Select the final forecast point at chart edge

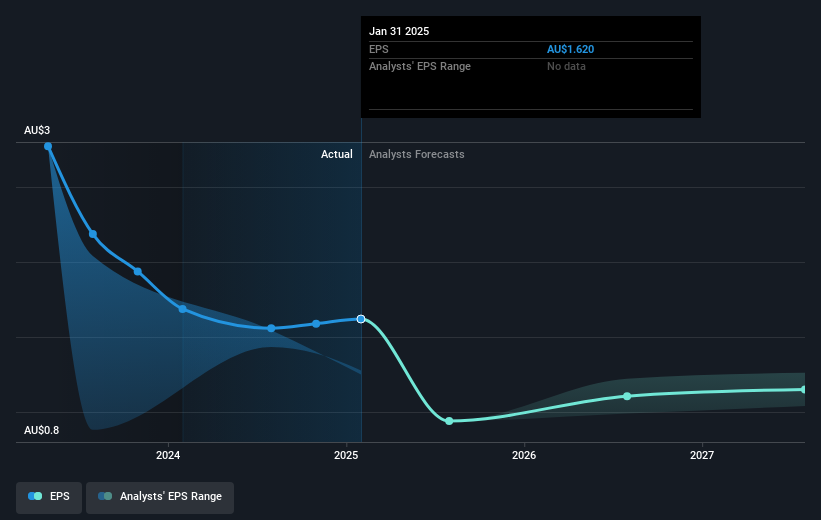click(x=804, y=390)
